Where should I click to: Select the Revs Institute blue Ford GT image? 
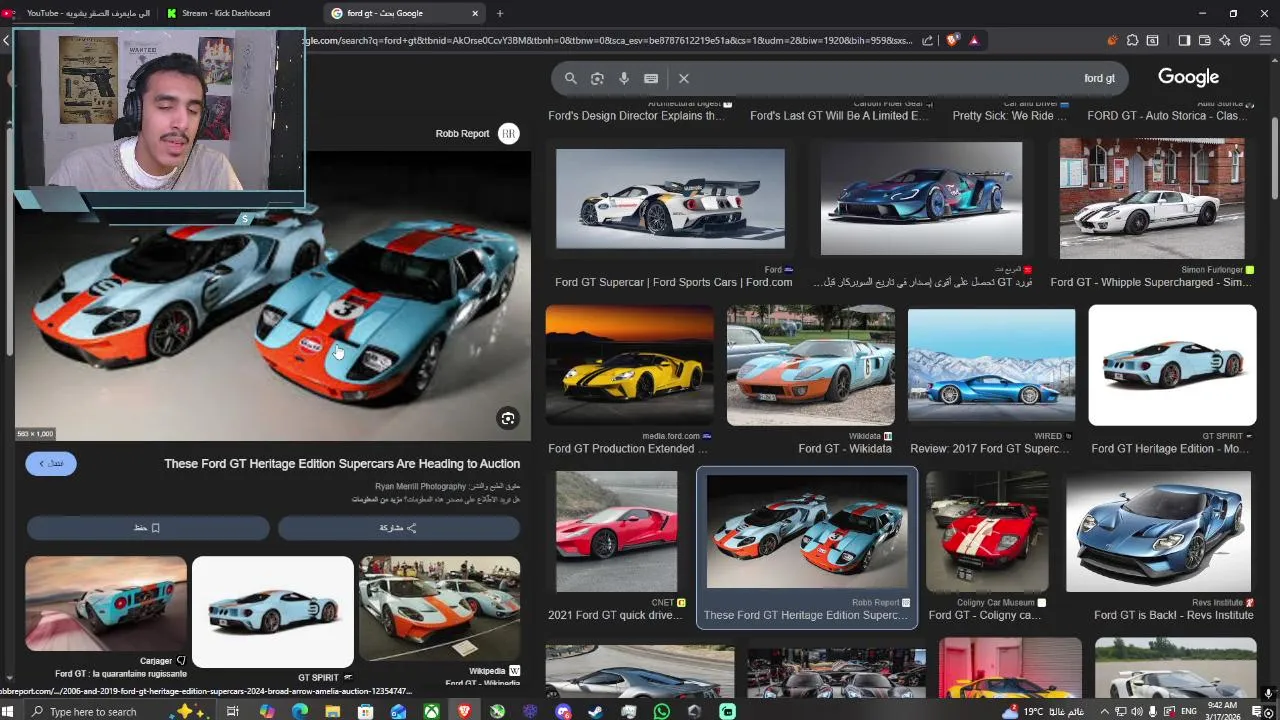point(1158,532)
